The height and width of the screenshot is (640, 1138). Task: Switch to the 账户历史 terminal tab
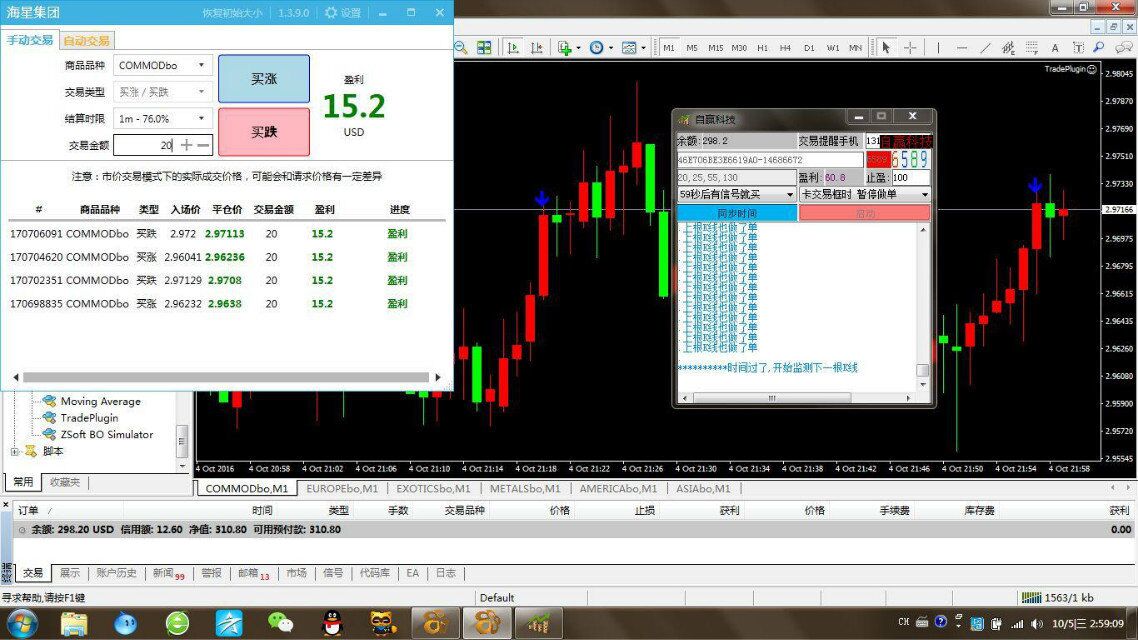click(x=117, y=573)
